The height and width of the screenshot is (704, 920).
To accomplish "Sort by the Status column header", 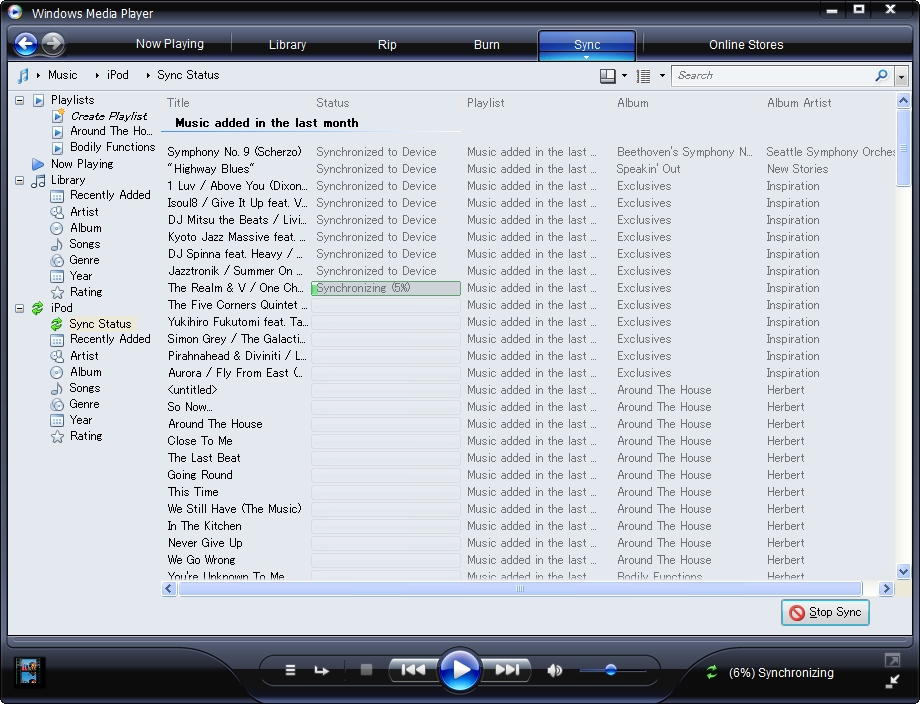I will pos(333,103).
